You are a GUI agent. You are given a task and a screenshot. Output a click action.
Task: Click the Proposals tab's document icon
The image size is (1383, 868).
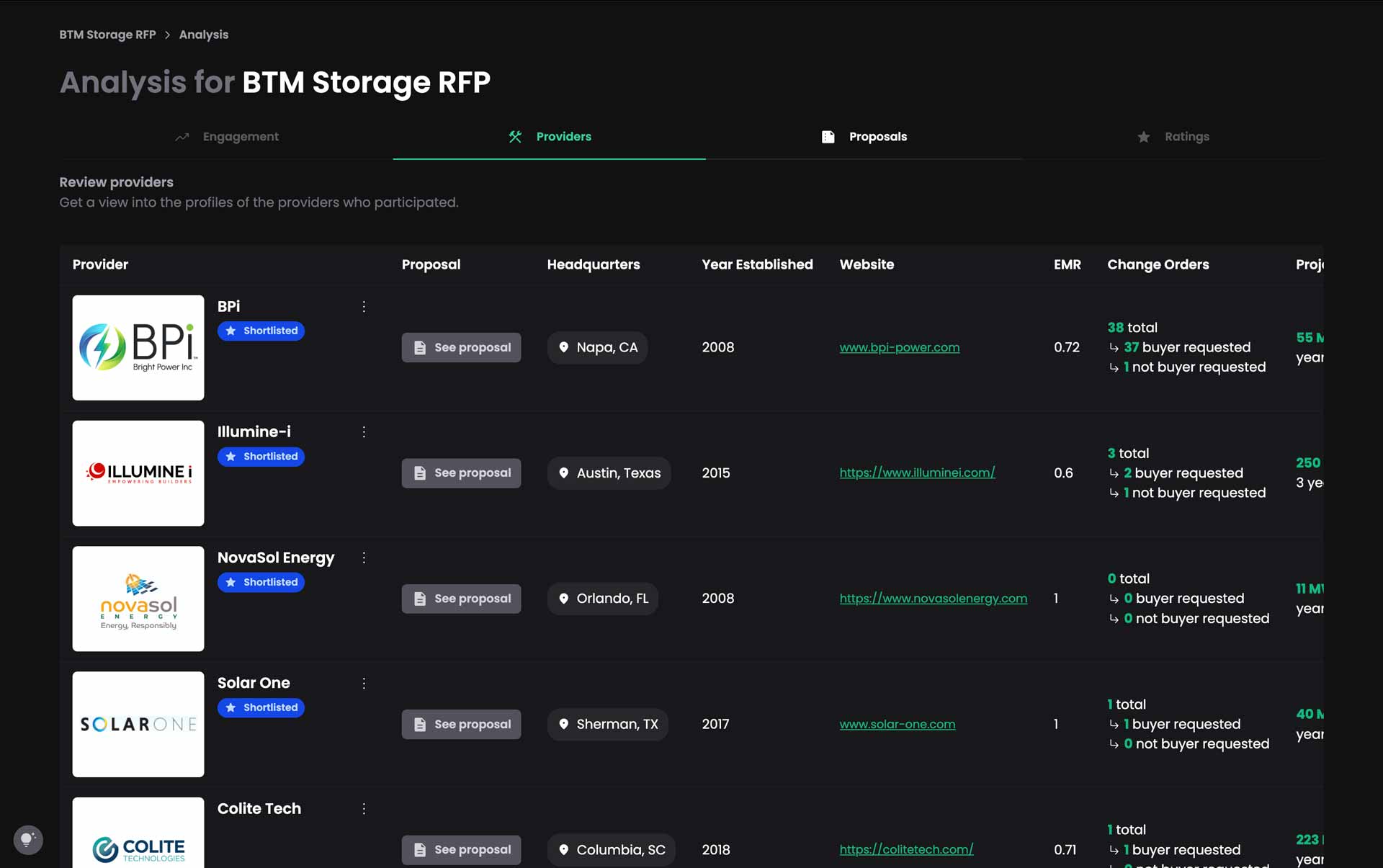click(828, 137)
